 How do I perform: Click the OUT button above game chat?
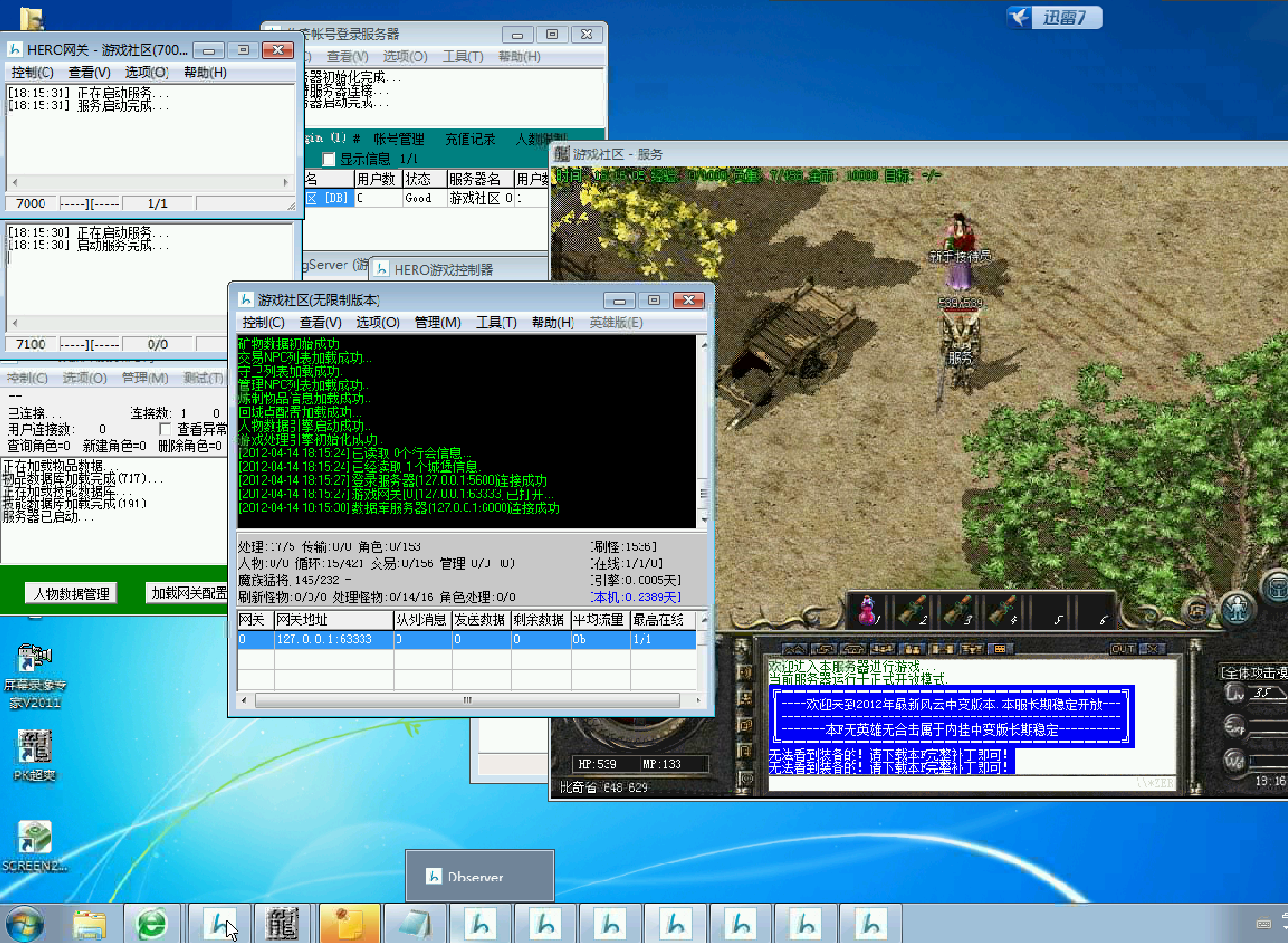[1122, 649]
